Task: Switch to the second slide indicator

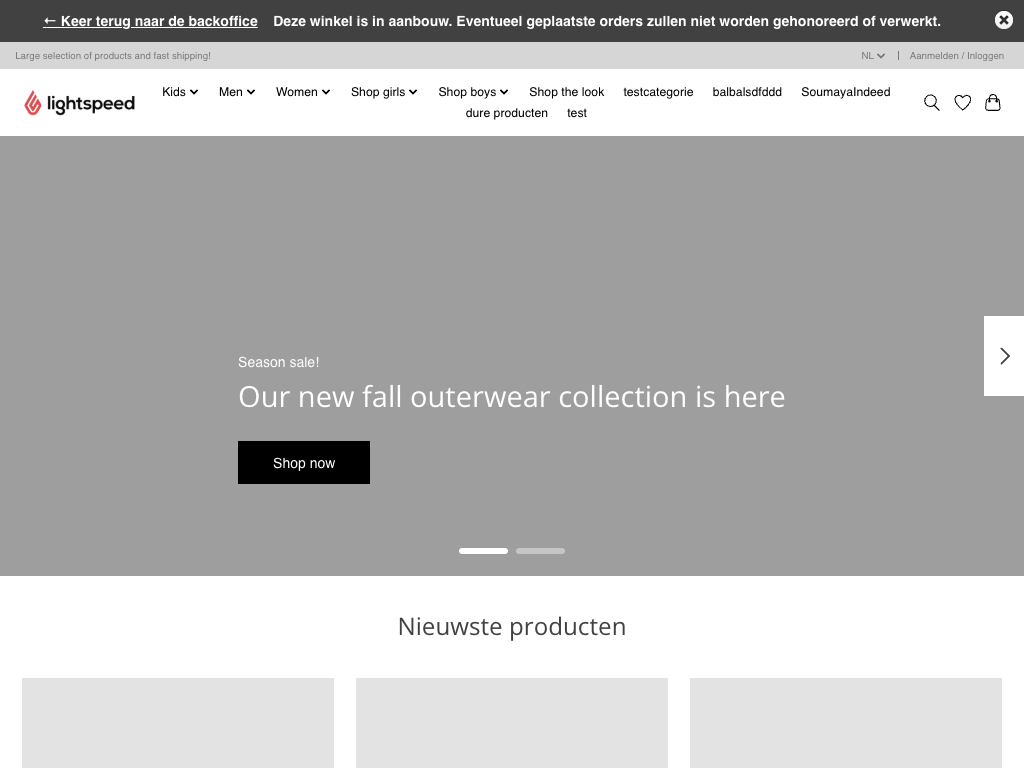Action: [540, 551]
